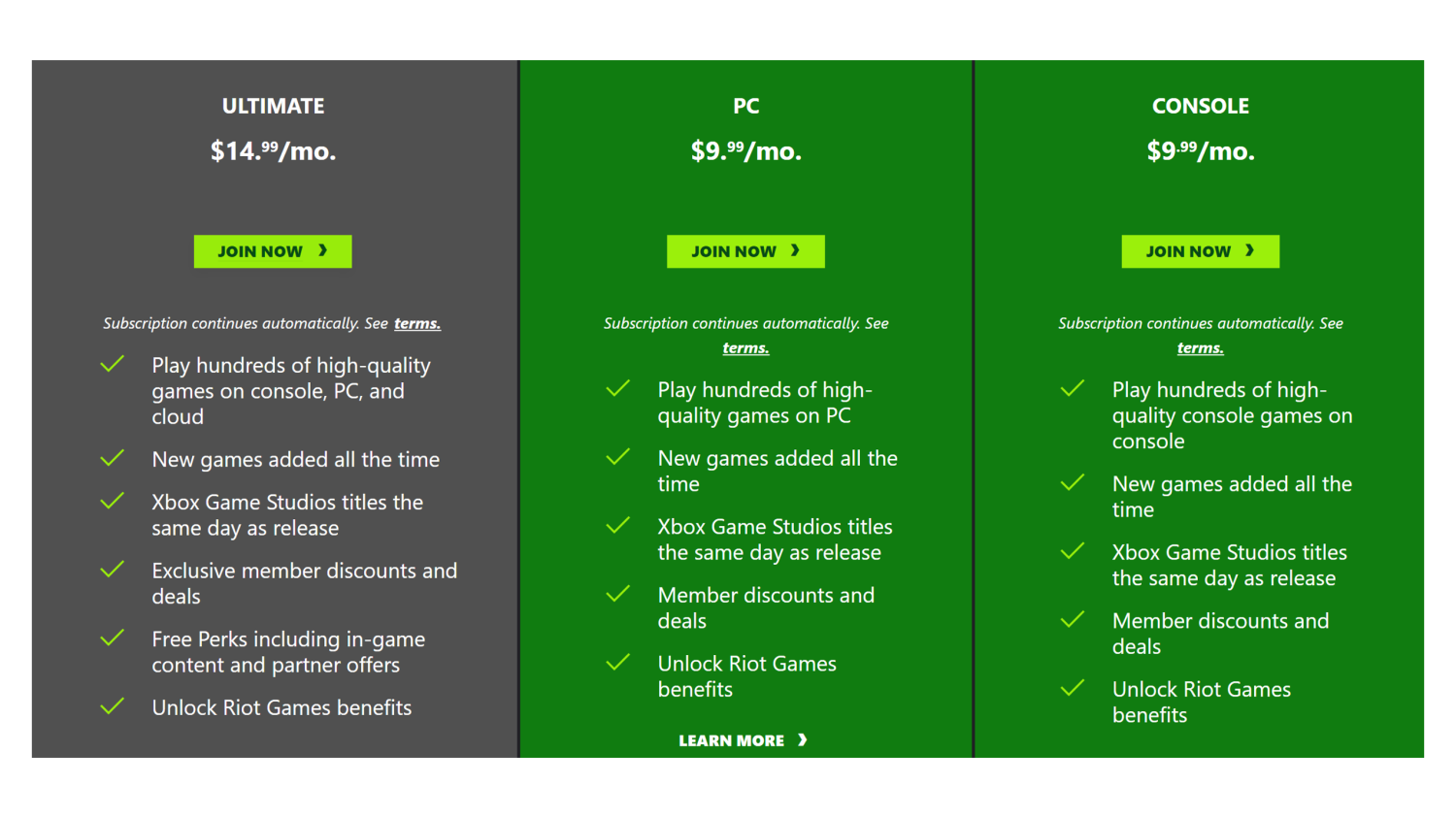Click the checkmark next to Console's Xbox Game Studios benefit
The image size is (1456, 818).
tap(1073, 551)
